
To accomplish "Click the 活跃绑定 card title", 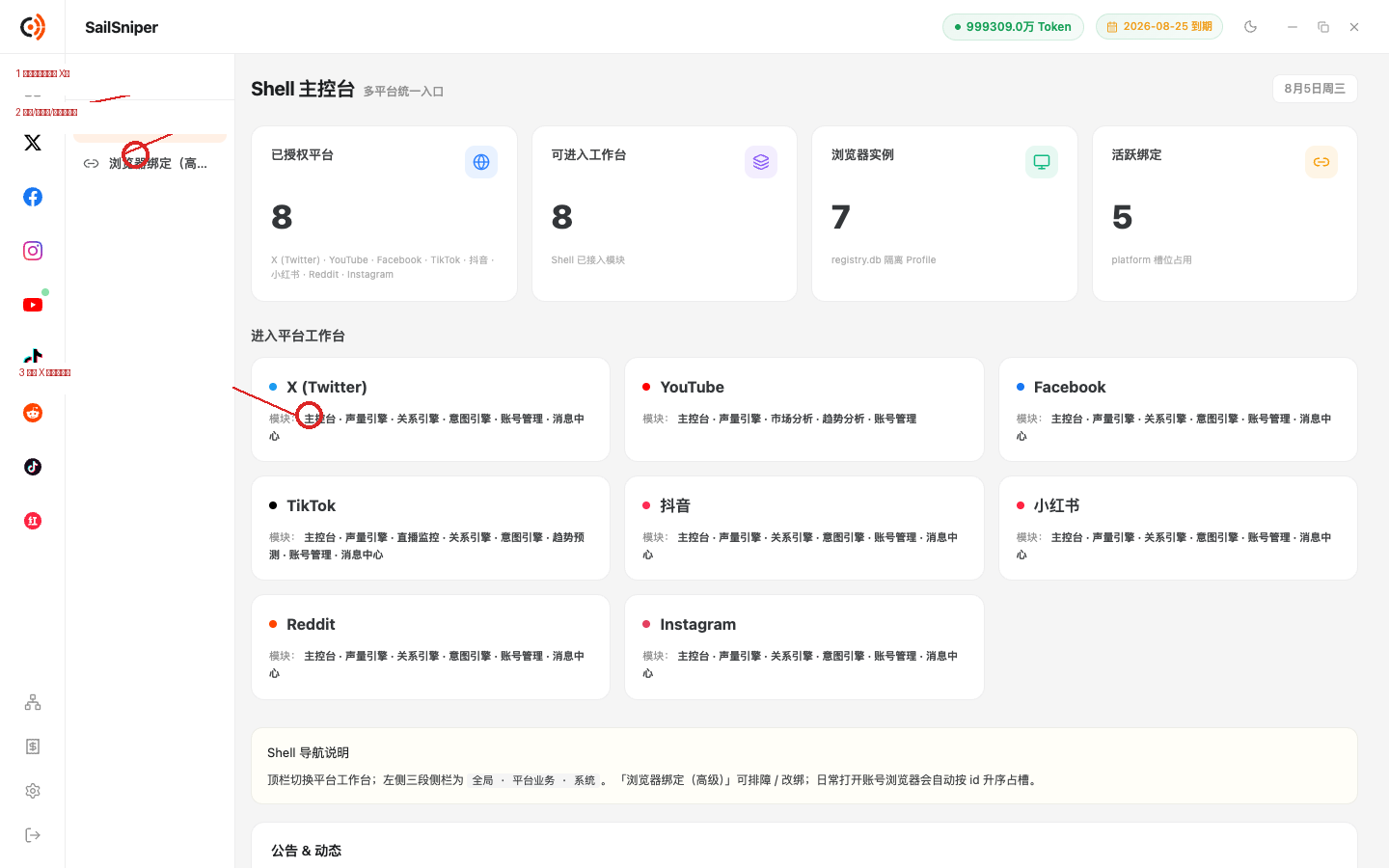I will [1136, 154].
